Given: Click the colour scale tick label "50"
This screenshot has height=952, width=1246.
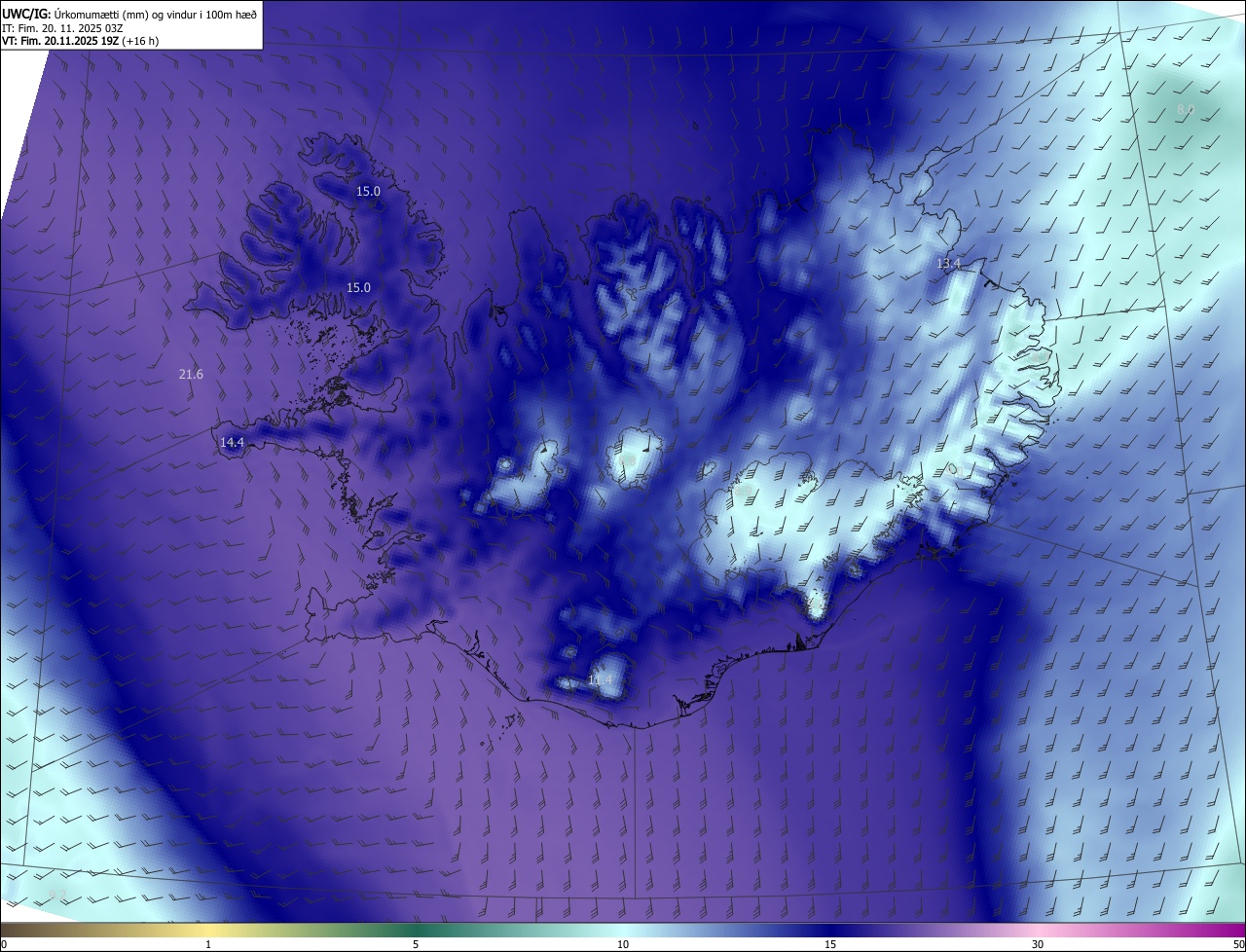Looking at the screenshot, I should (x=1238, y=944).
